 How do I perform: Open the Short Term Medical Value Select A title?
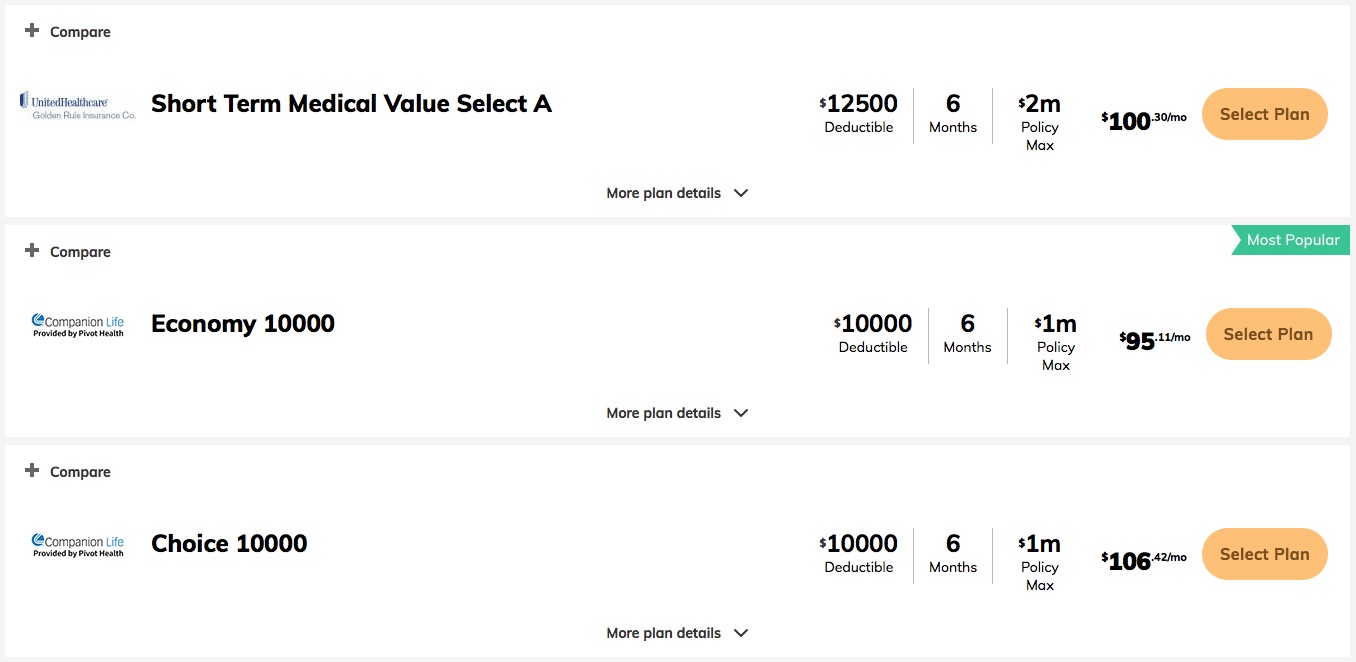point(351,104)
